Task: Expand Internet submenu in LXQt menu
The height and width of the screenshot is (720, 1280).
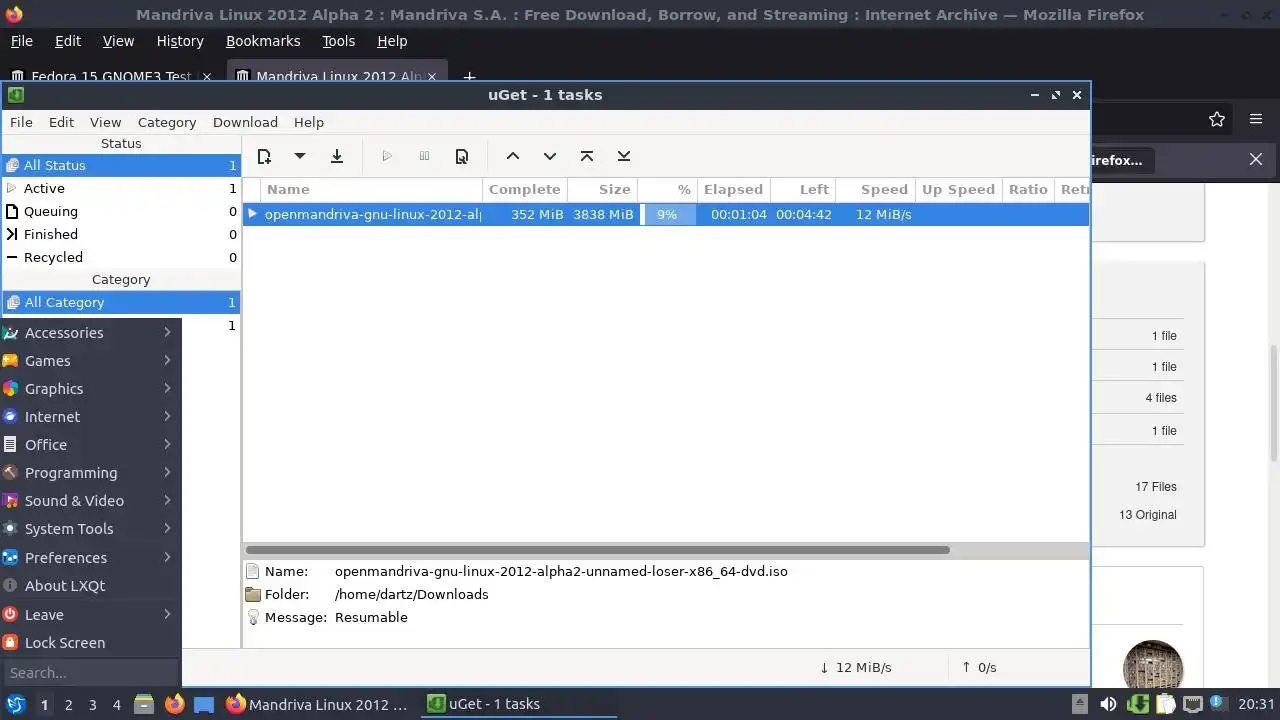Action: coord(91,417)
